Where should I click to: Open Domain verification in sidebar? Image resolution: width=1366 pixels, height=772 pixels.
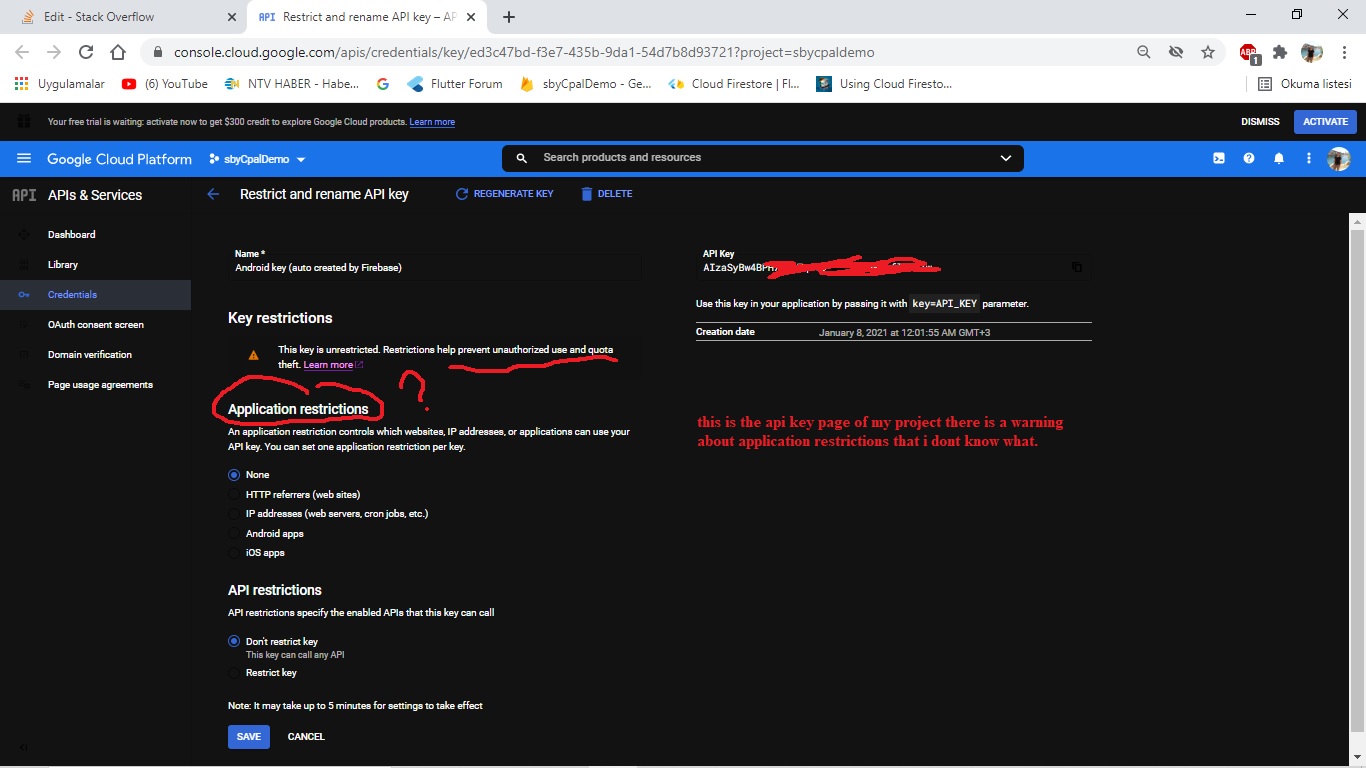point(95,355)
